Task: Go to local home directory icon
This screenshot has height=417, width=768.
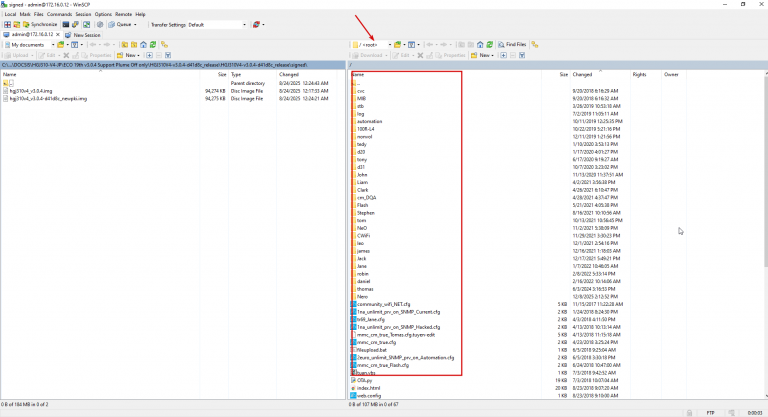Action: (x=144, y=45)
